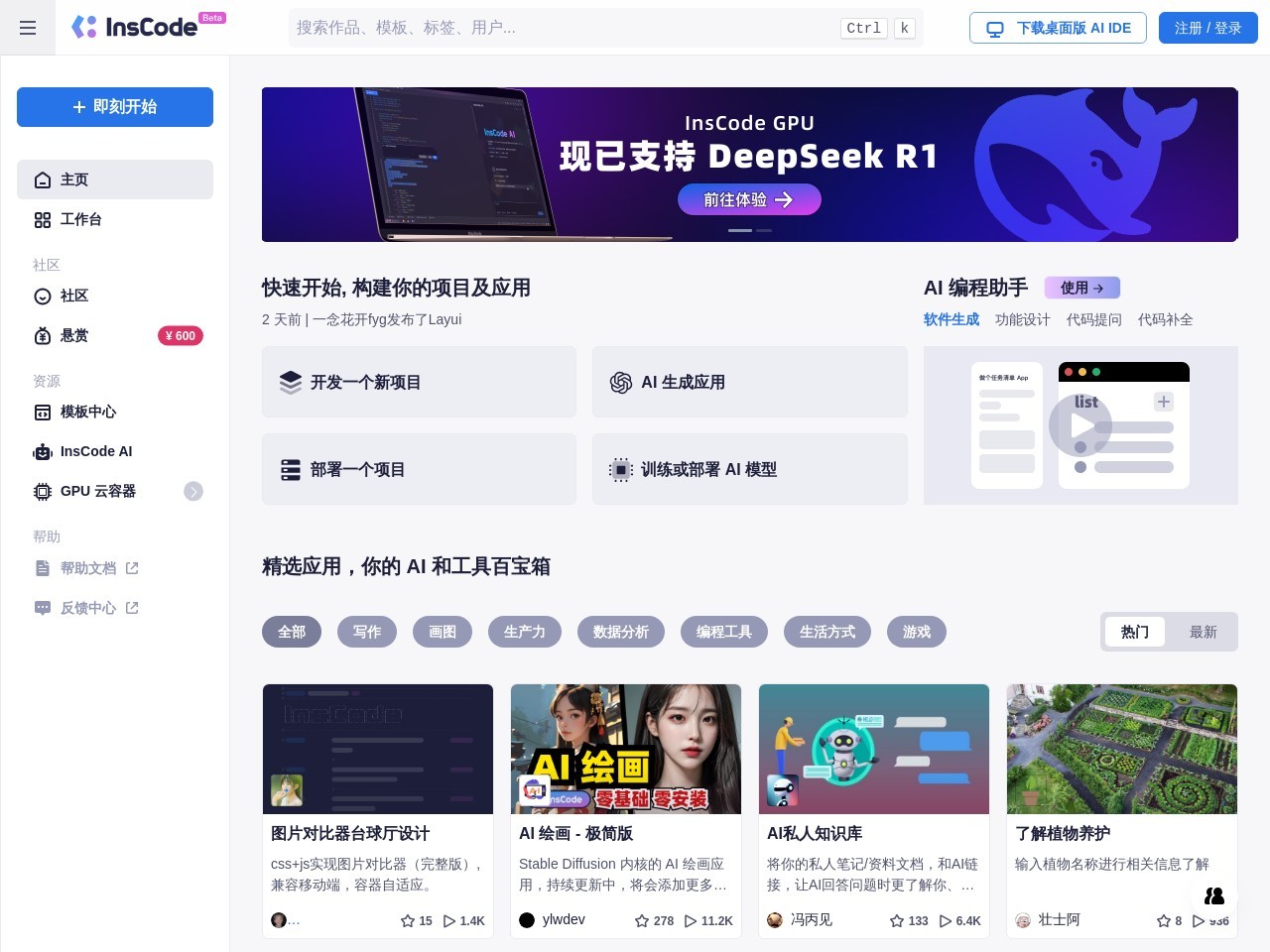Select the second banner carousel indicator
Image resolution: width=1270 pixels, height=952 pixels.
point(764,230)
